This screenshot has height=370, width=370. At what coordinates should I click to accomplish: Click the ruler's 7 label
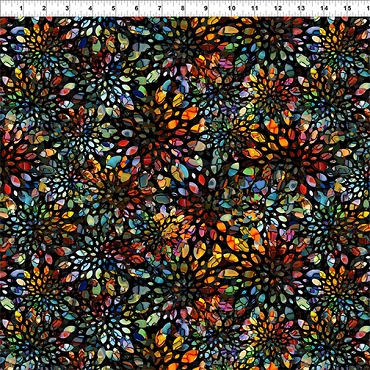(160, 8)
